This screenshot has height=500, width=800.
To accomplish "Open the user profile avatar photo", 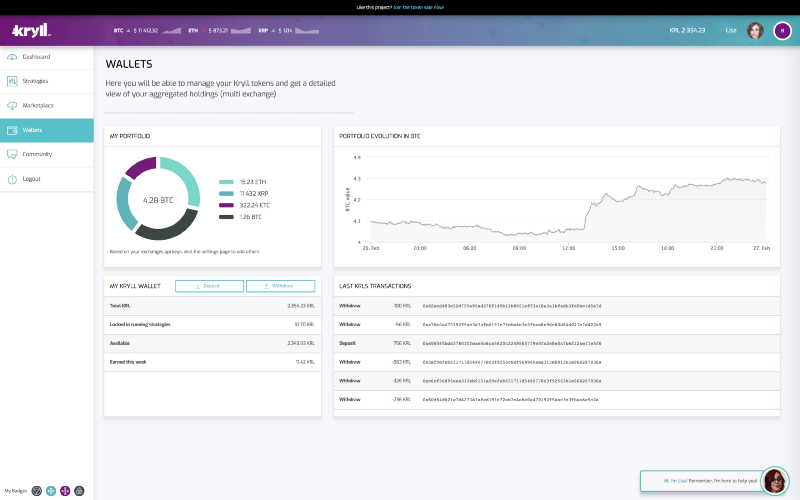I will coord(755,31).
